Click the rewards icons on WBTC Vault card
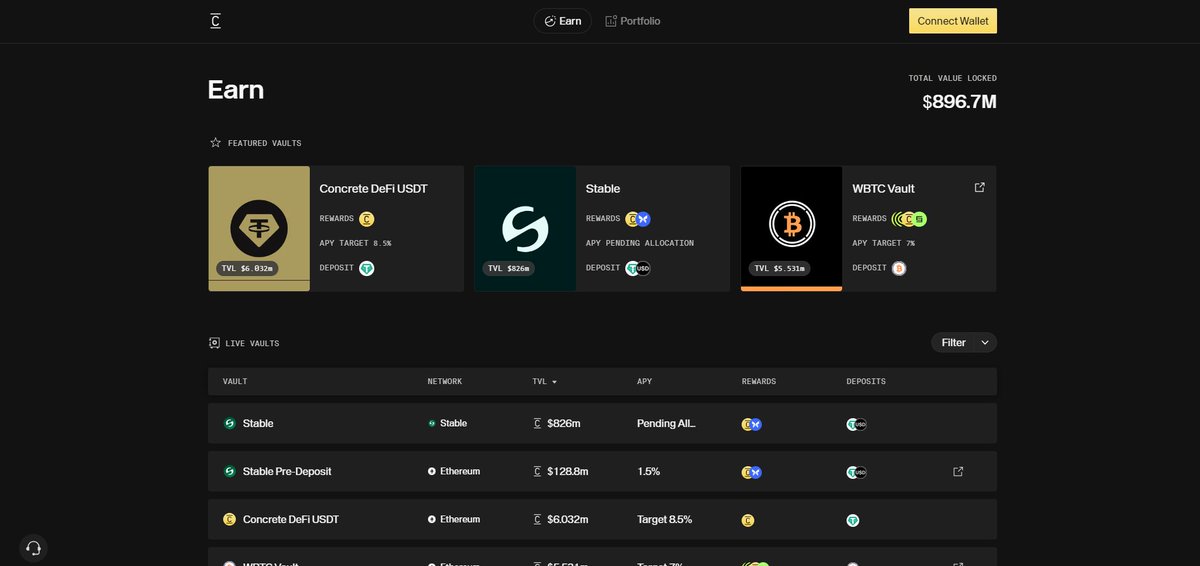1200x566 pixels. [x=910, y=219]
